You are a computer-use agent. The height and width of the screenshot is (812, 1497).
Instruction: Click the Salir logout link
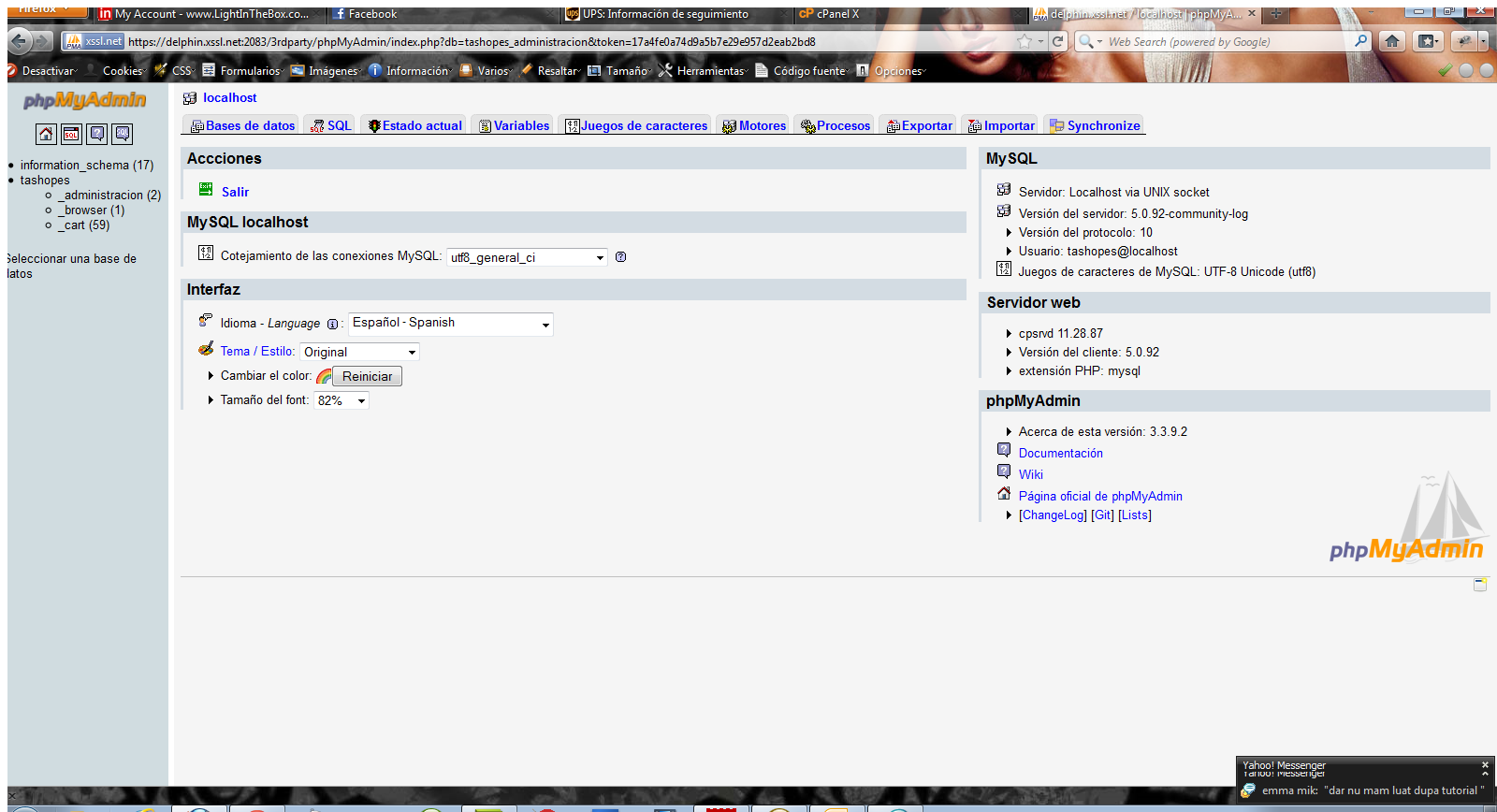(235, 192)
